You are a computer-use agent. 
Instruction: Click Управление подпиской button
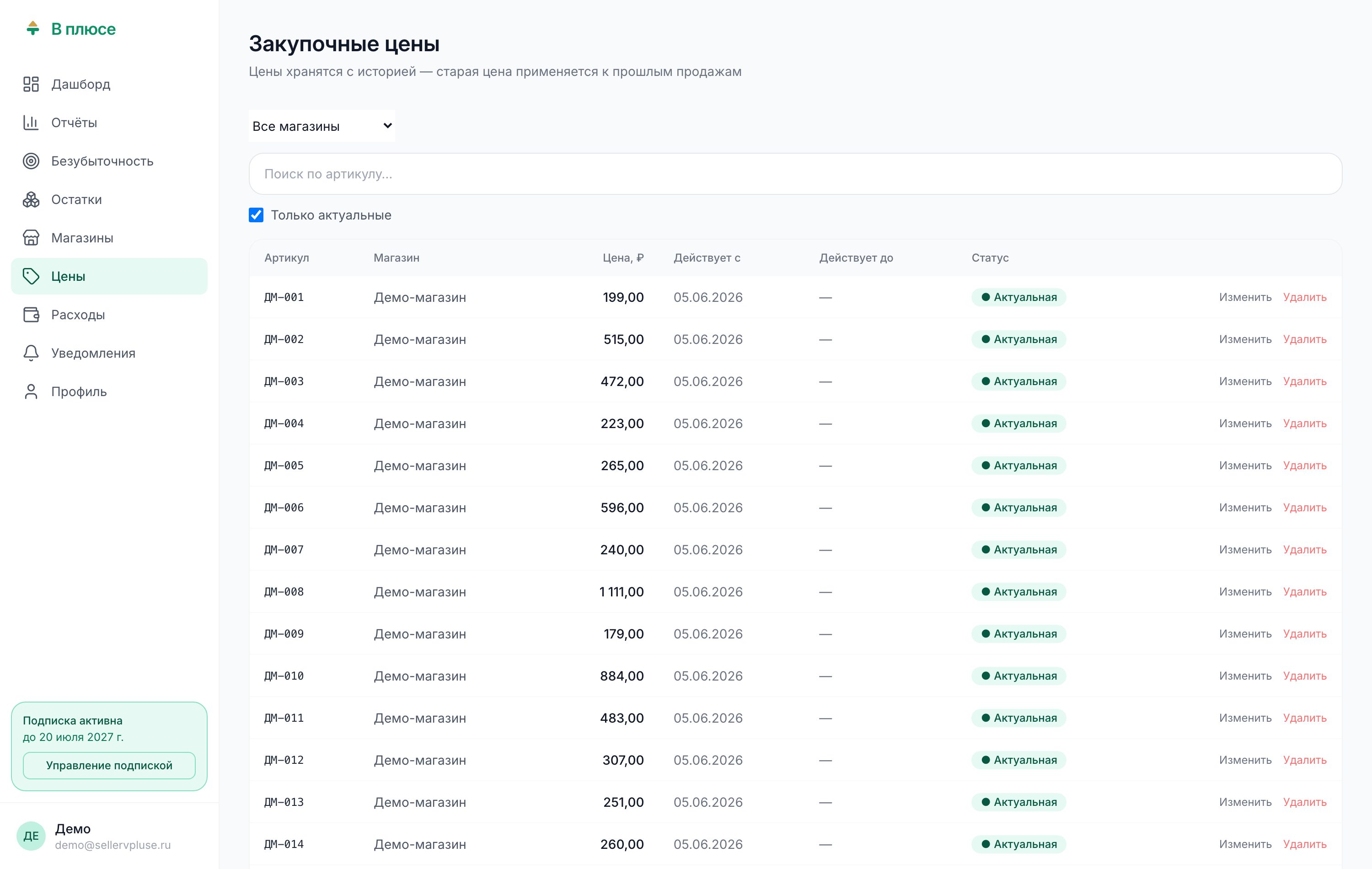(x=109, y=765)
